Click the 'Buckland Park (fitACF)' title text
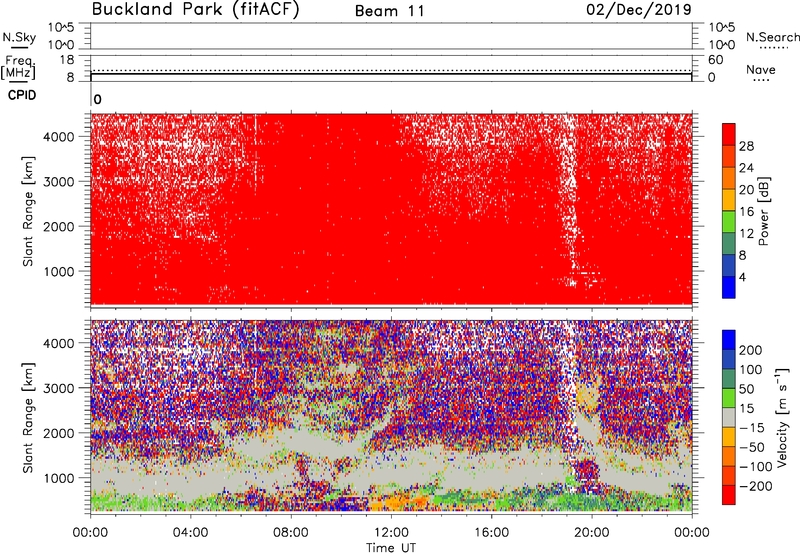800x554 pixels. pos(195,9)
